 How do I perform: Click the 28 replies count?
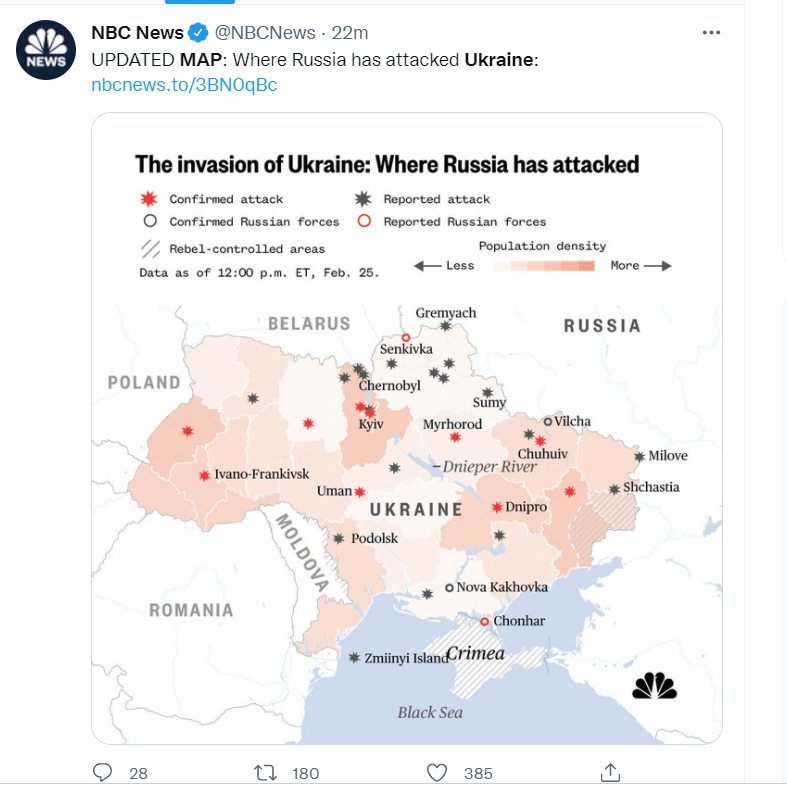tap(139, 773)
